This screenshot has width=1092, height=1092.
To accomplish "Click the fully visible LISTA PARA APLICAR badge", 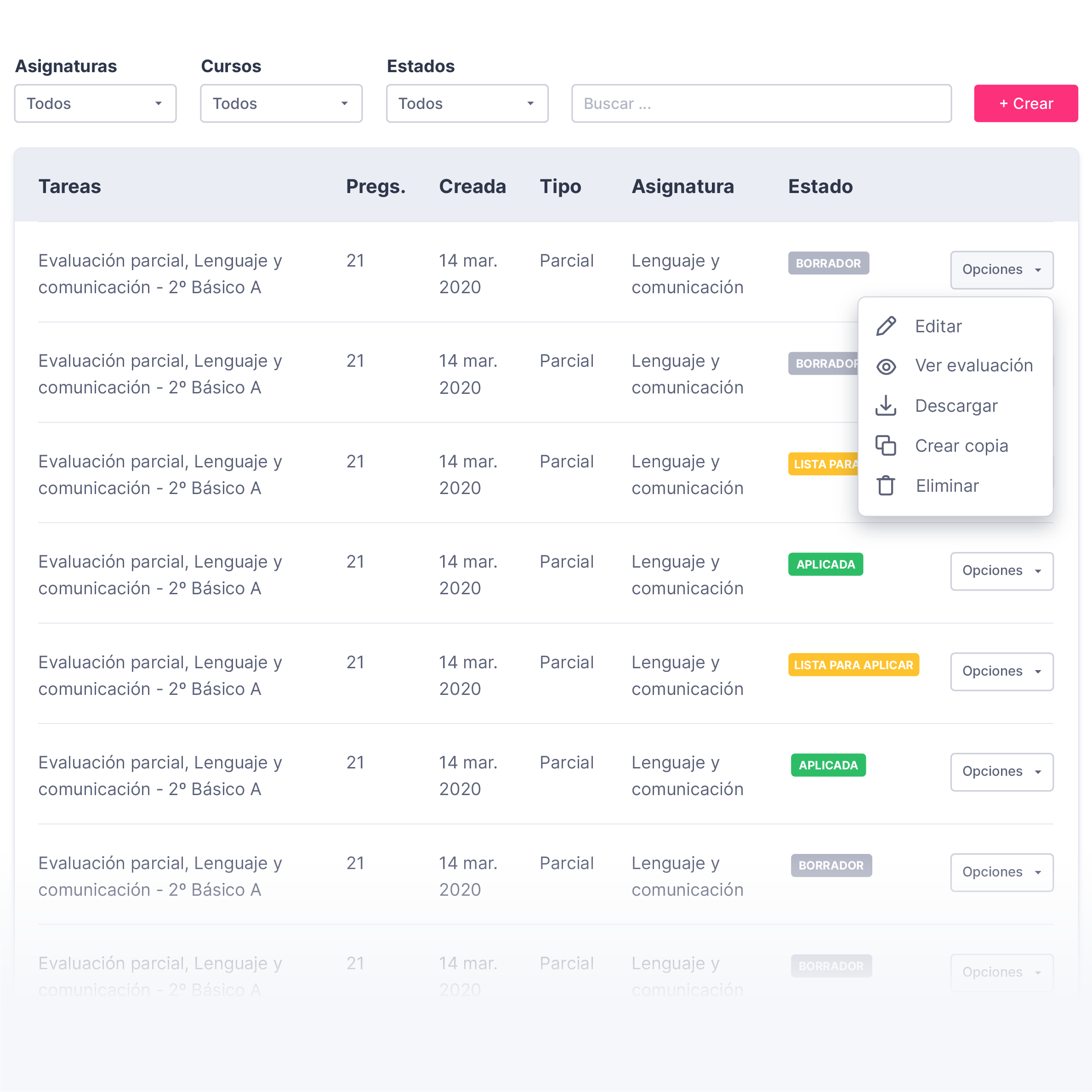I will [853, 665].
